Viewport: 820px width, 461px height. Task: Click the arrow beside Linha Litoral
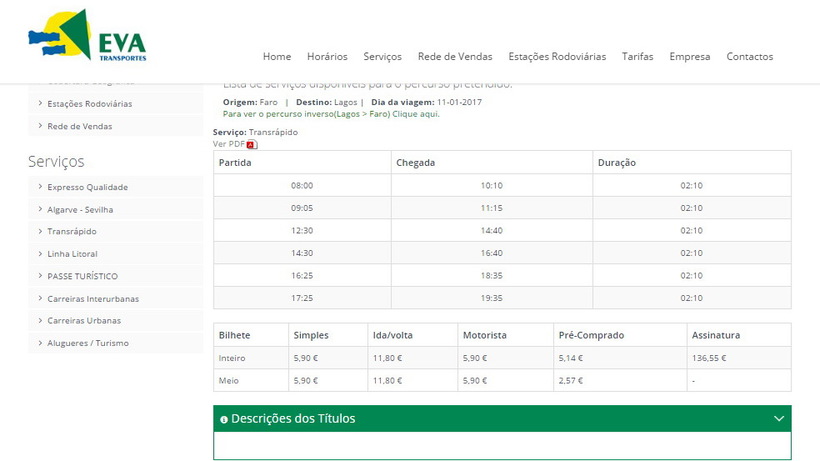click(40, 254)
